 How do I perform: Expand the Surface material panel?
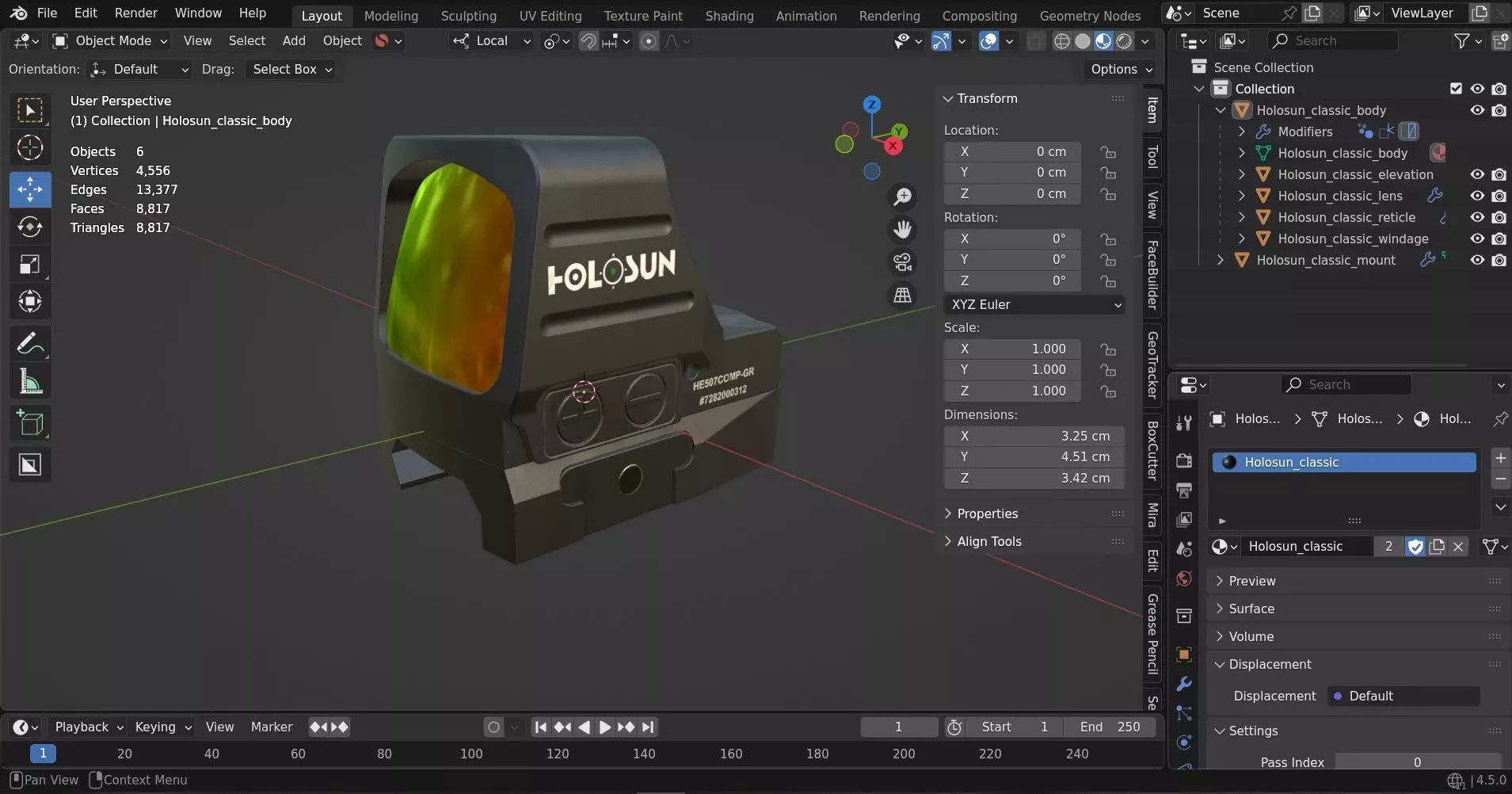pyautogui.click(x=1251, y=609)
